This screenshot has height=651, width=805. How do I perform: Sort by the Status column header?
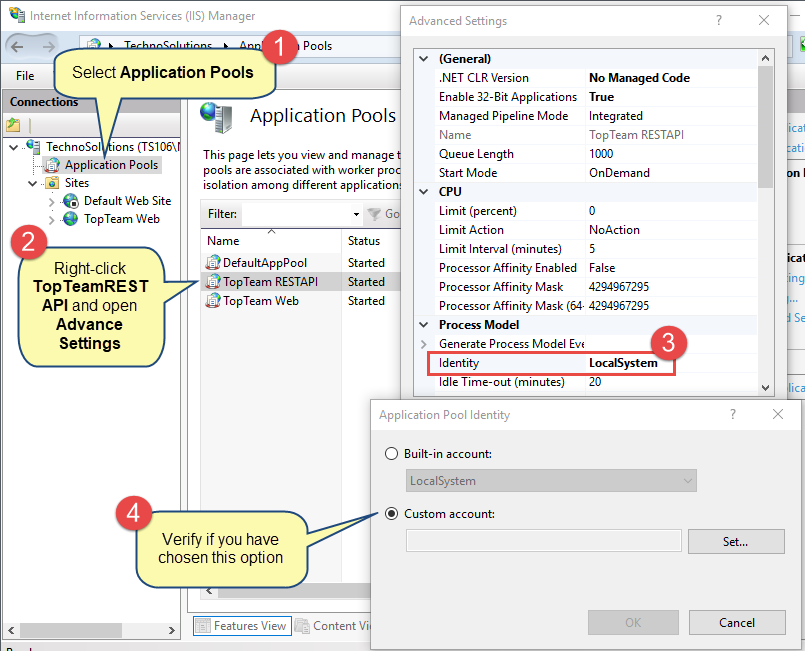click(x=371, y=241)
